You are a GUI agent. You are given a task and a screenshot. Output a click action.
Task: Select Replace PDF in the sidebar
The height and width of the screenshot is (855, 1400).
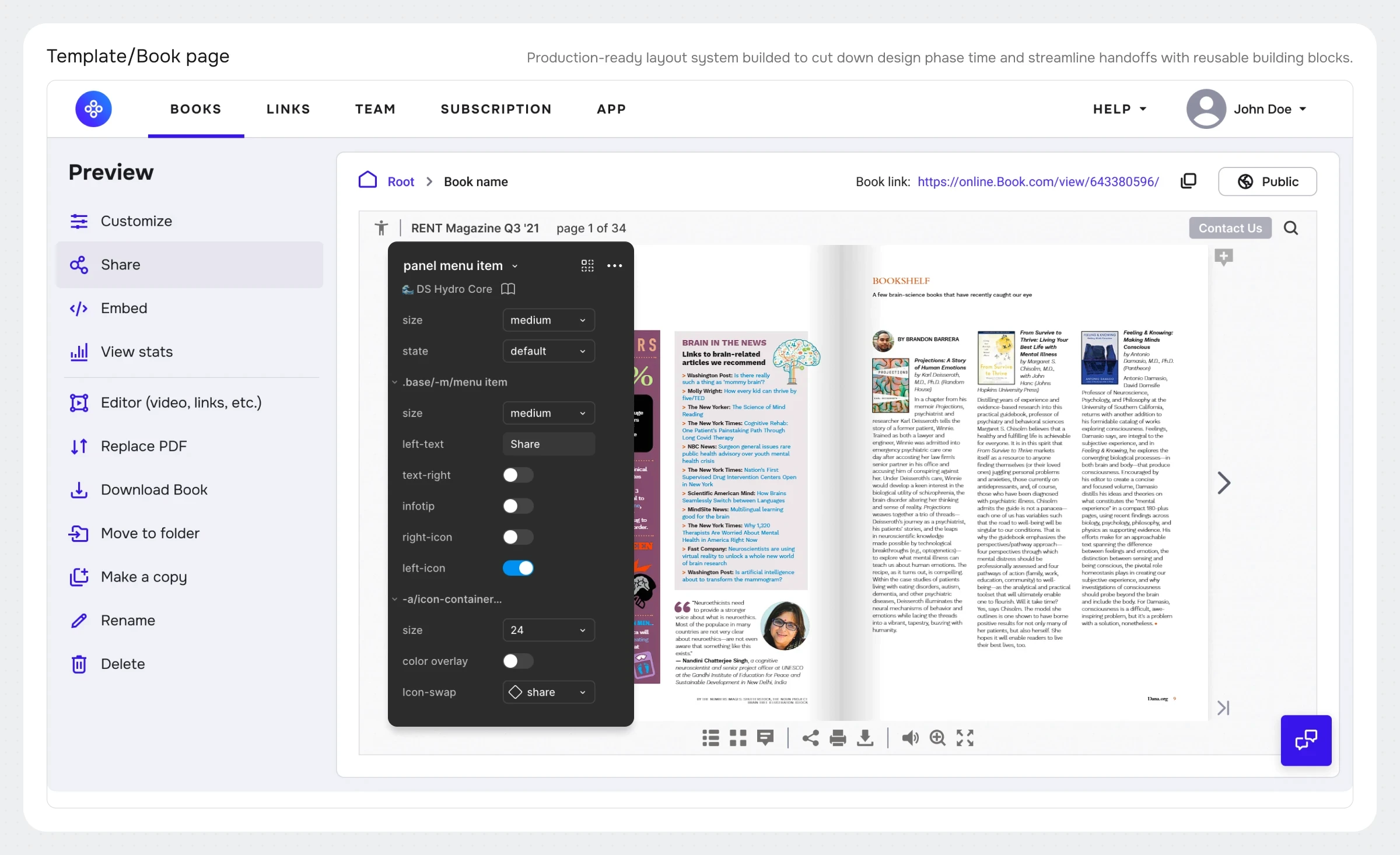[190, 446]
